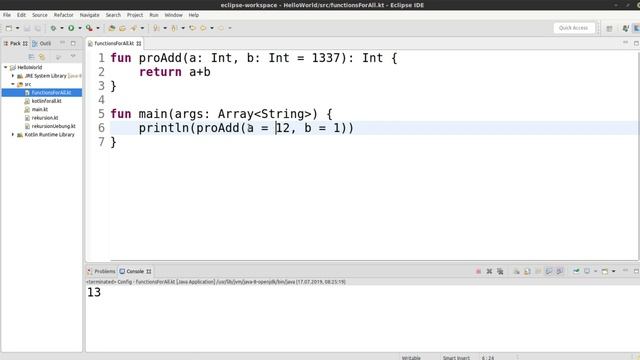Screen dimensions: 640x360
Task: Click the Open Task search icon
Action: (133, 28)
